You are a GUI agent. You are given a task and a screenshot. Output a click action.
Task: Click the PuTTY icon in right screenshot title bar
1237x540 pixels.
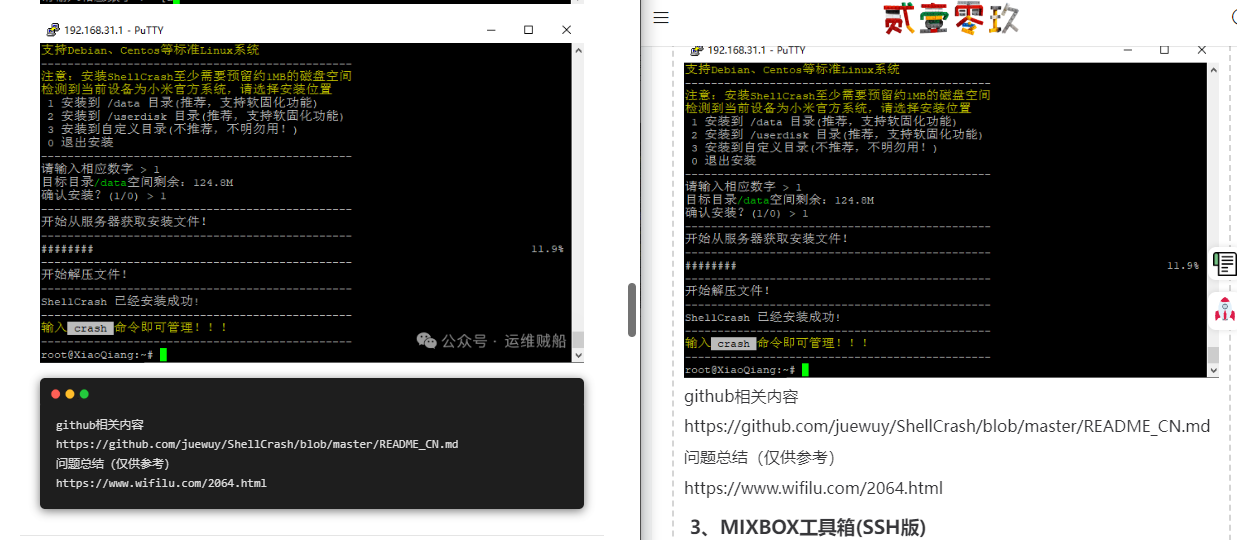696,50
